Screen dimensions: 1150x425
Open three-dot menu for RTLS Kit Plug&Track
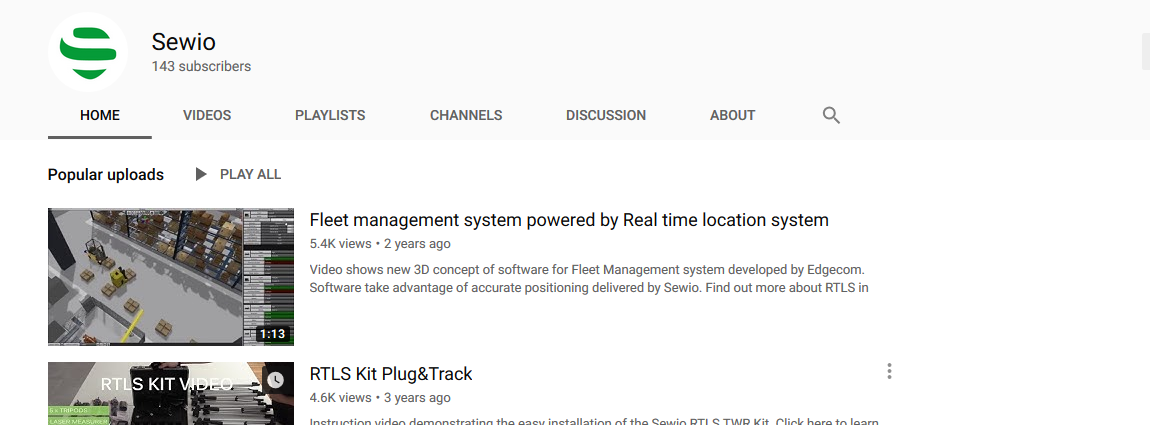[x=889, y=372]
